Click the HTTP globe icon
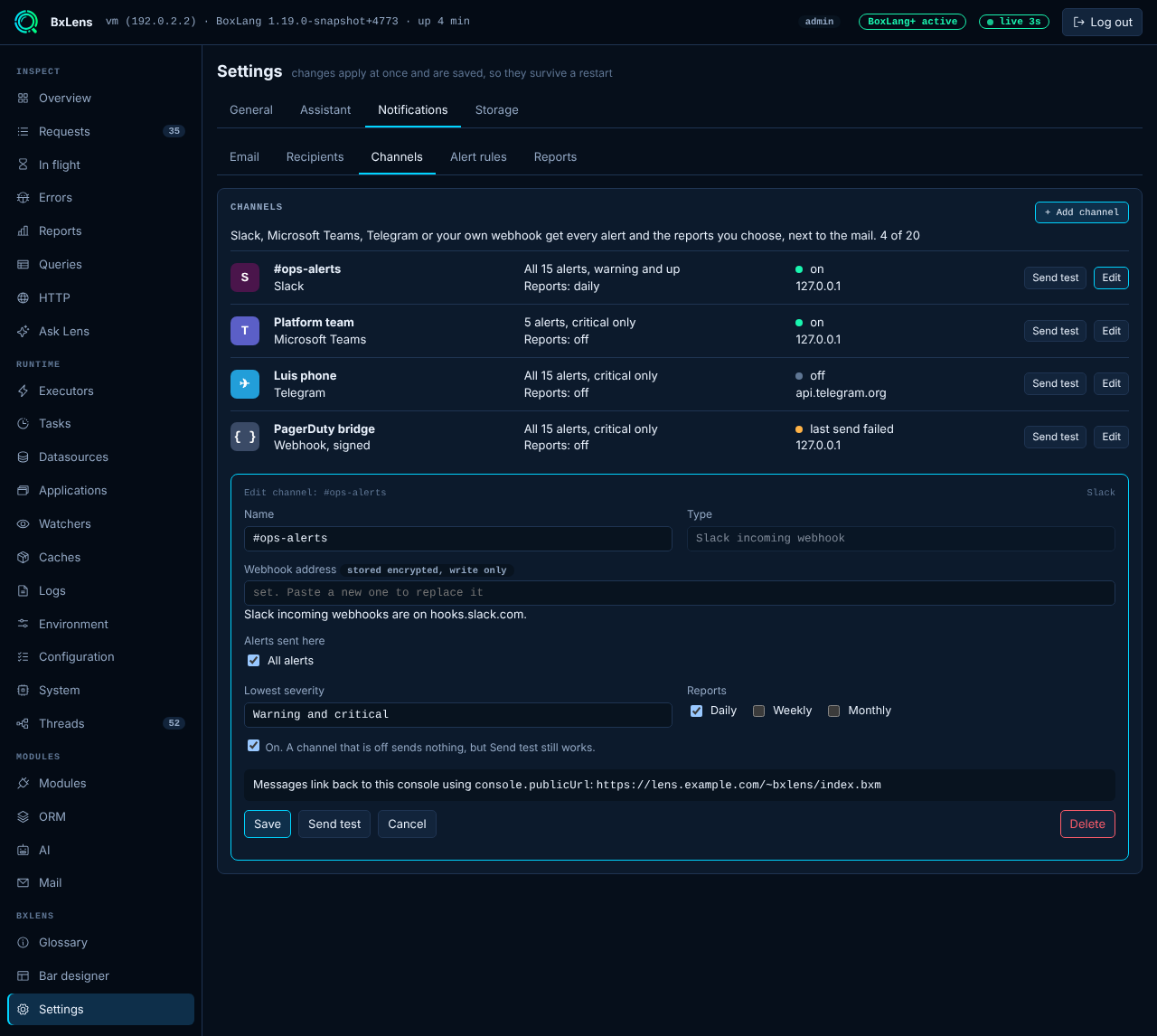Screen dimensions: 1157x1036 coord(24,297)
